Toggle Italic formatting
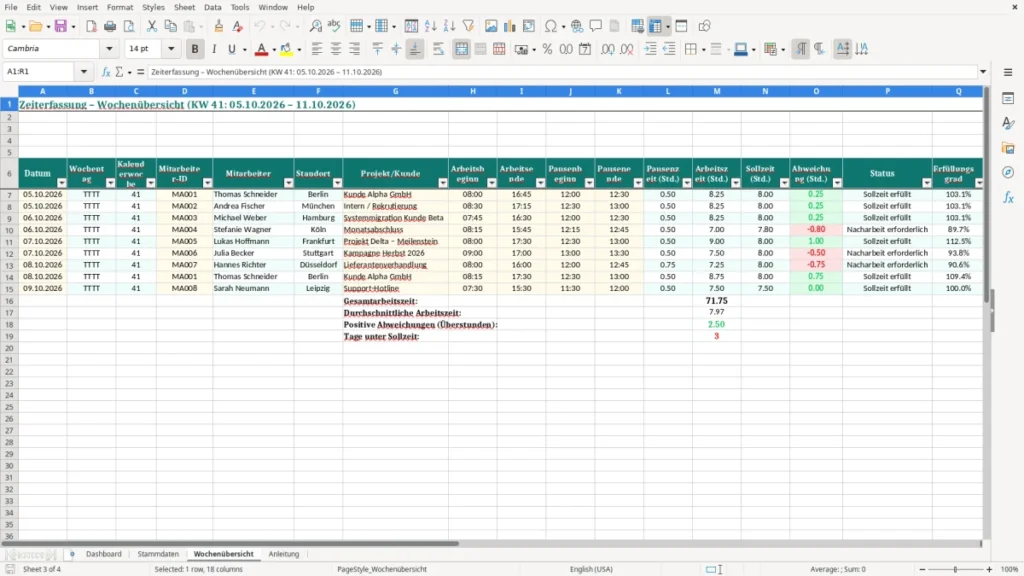 pyautogui.click(x=214, y=49)
